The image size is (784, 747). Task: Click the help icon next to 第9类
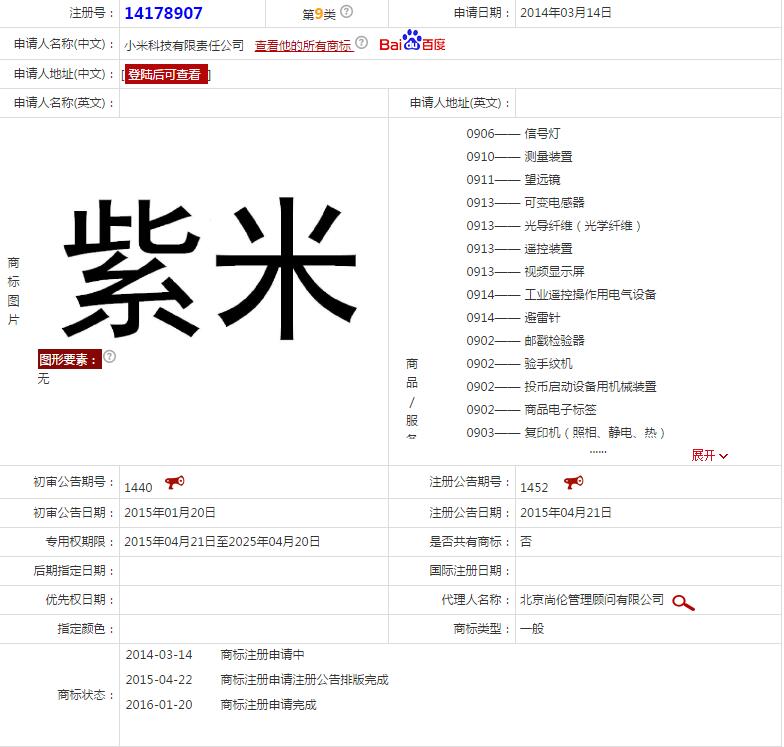click(347, 12)
